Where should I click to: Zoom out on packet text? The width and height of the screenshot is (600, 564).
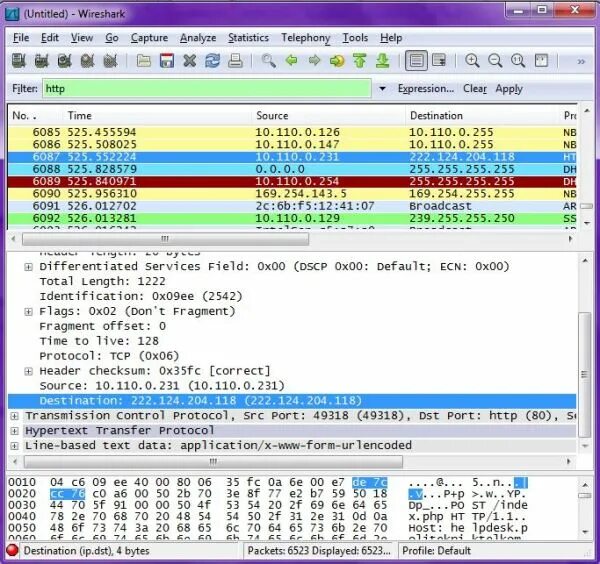pyautogui.click(x=495, y=61)
